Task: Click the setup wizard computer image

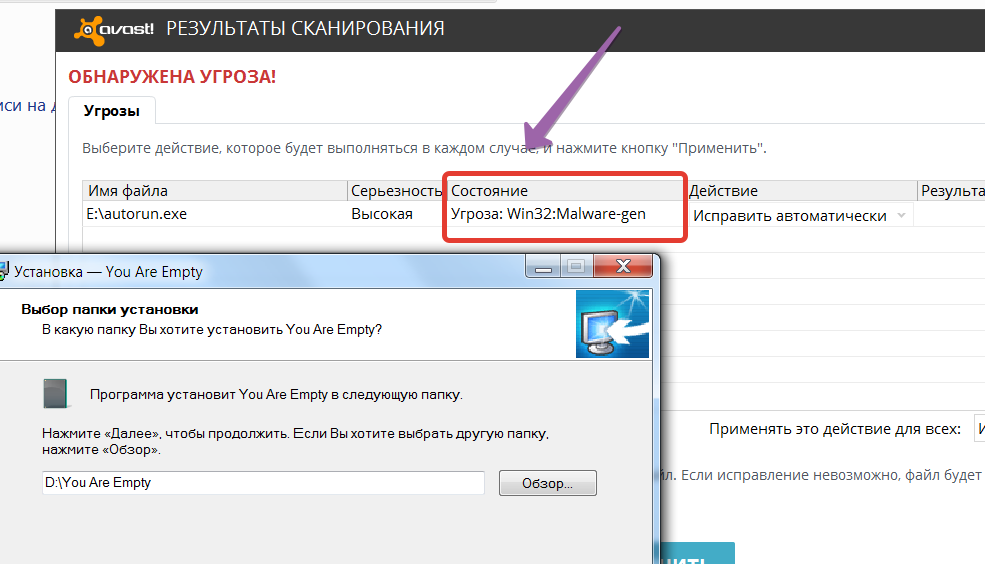Action: [612, 324]
